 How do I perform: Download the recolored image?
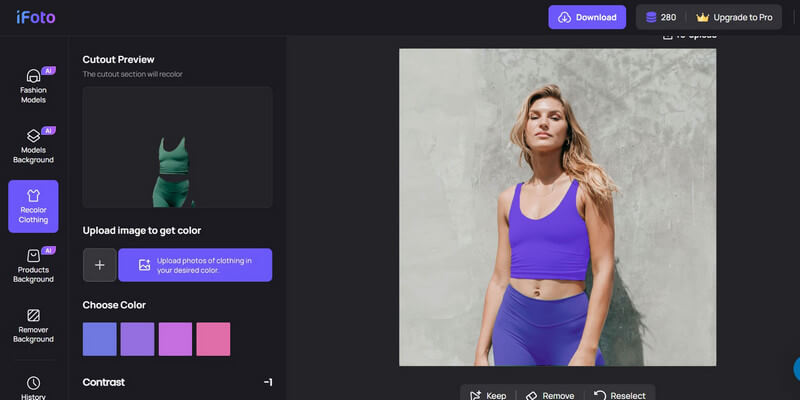(587, 17)
